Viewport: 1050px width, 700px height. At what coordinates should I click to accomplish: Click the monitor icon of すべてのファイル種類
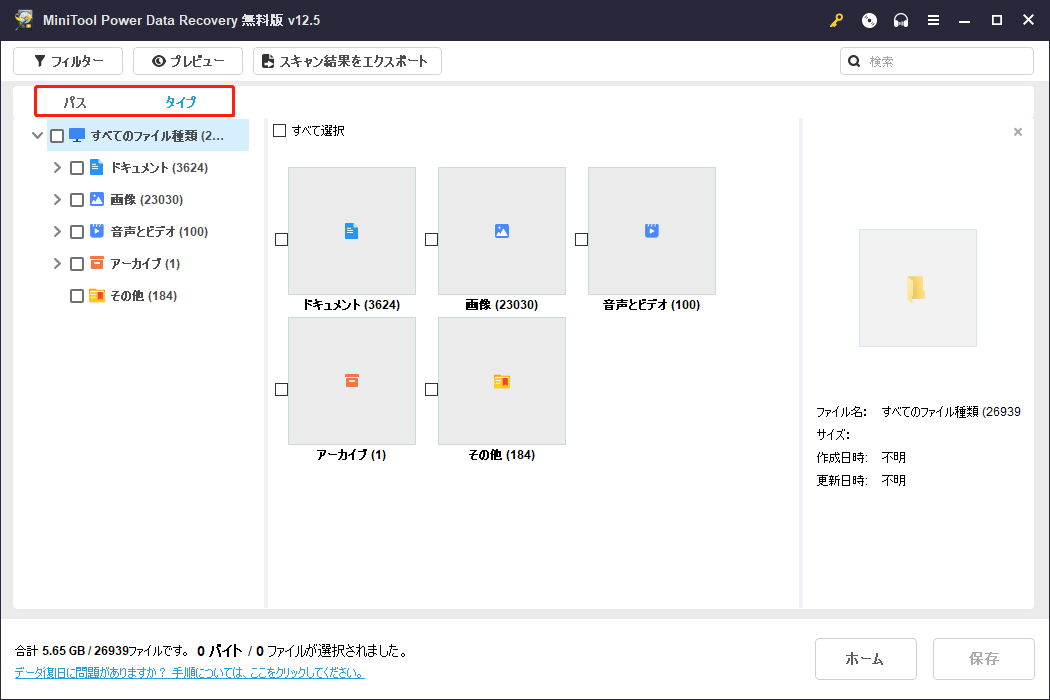[x=77, y=136]
